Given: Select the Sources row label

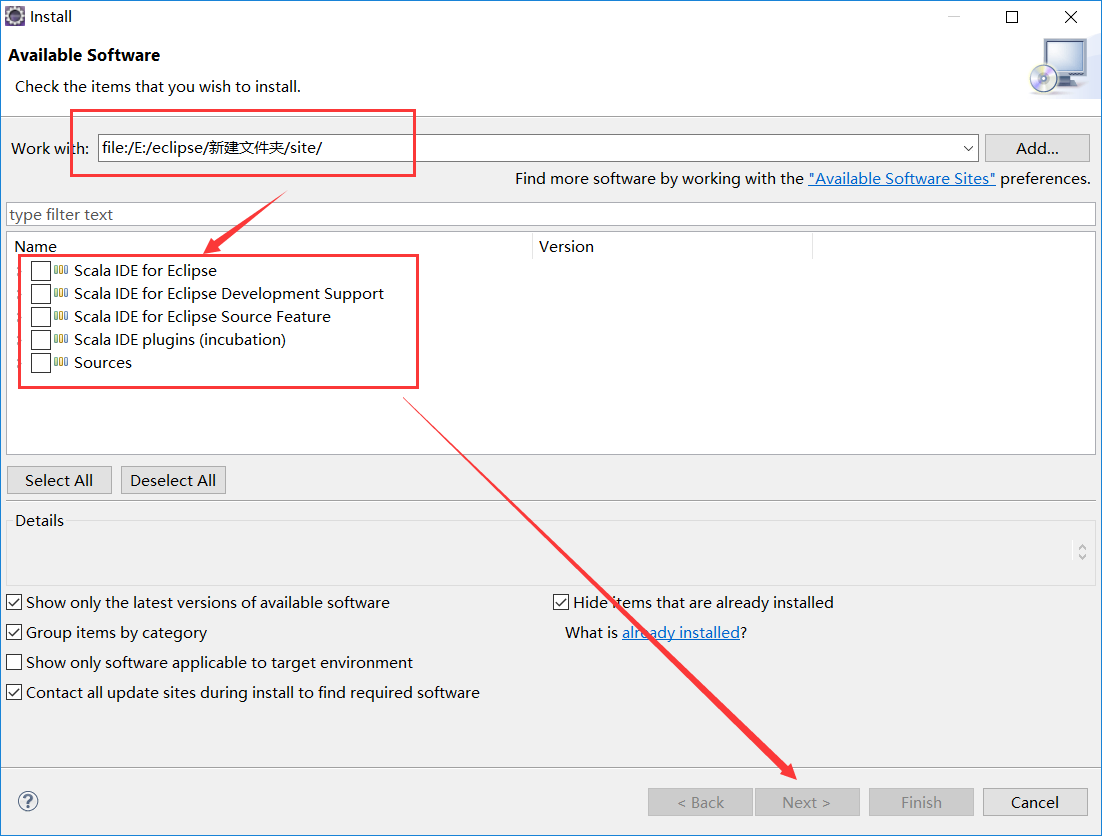Looking at the screenshot, I should (x=103, y=363).
